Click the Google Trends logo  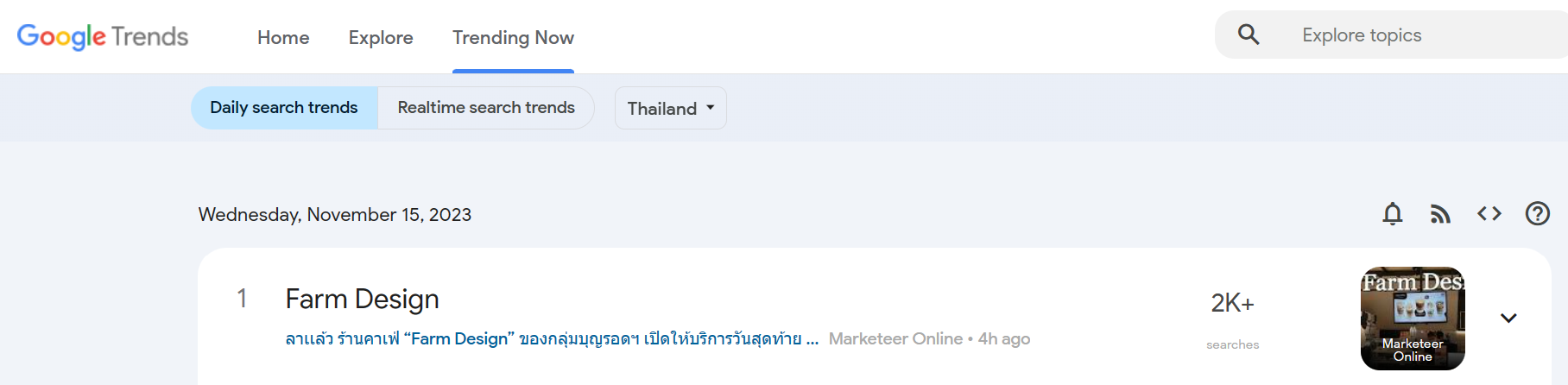click(103, 36)
